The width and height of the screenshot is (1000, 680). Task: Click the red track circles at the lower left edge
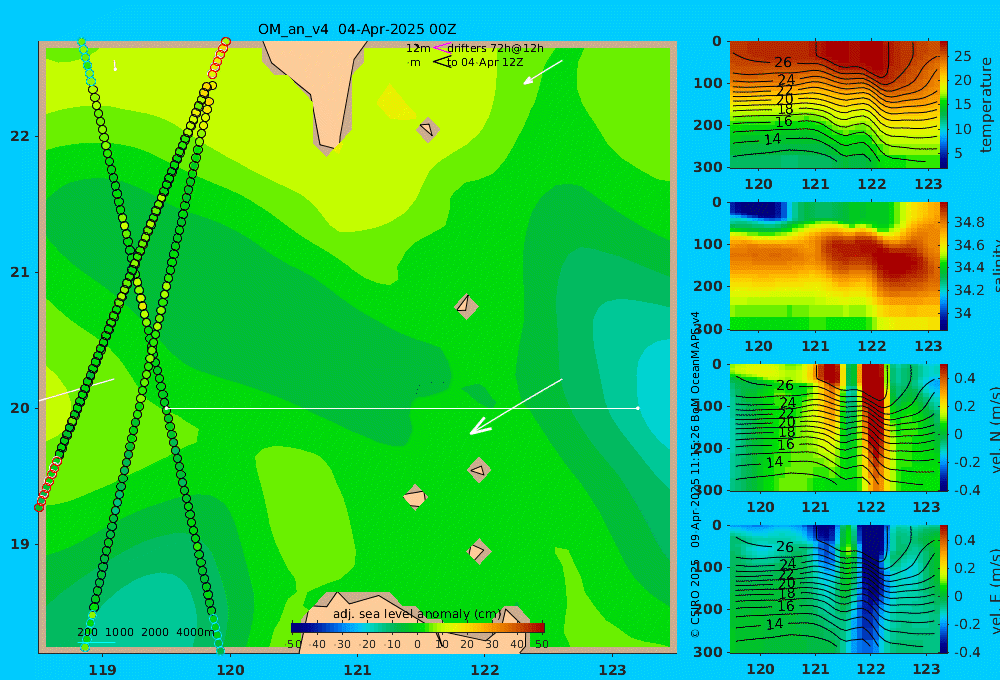pos(49,484)
